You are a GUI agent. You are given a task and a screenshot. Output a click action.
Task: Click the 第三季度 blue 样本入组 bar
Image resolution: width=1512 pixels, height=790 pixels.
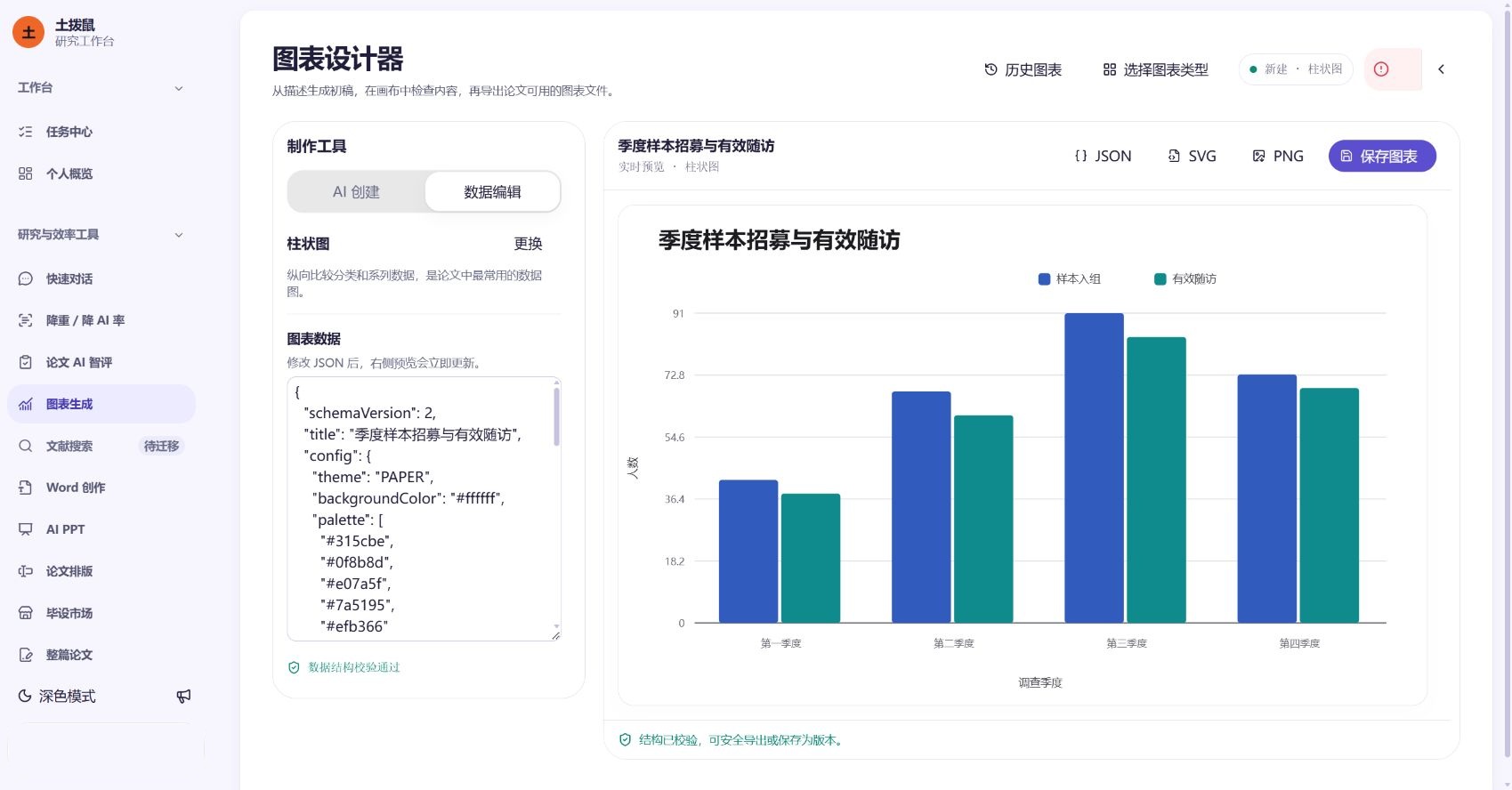coord(1094,468)
